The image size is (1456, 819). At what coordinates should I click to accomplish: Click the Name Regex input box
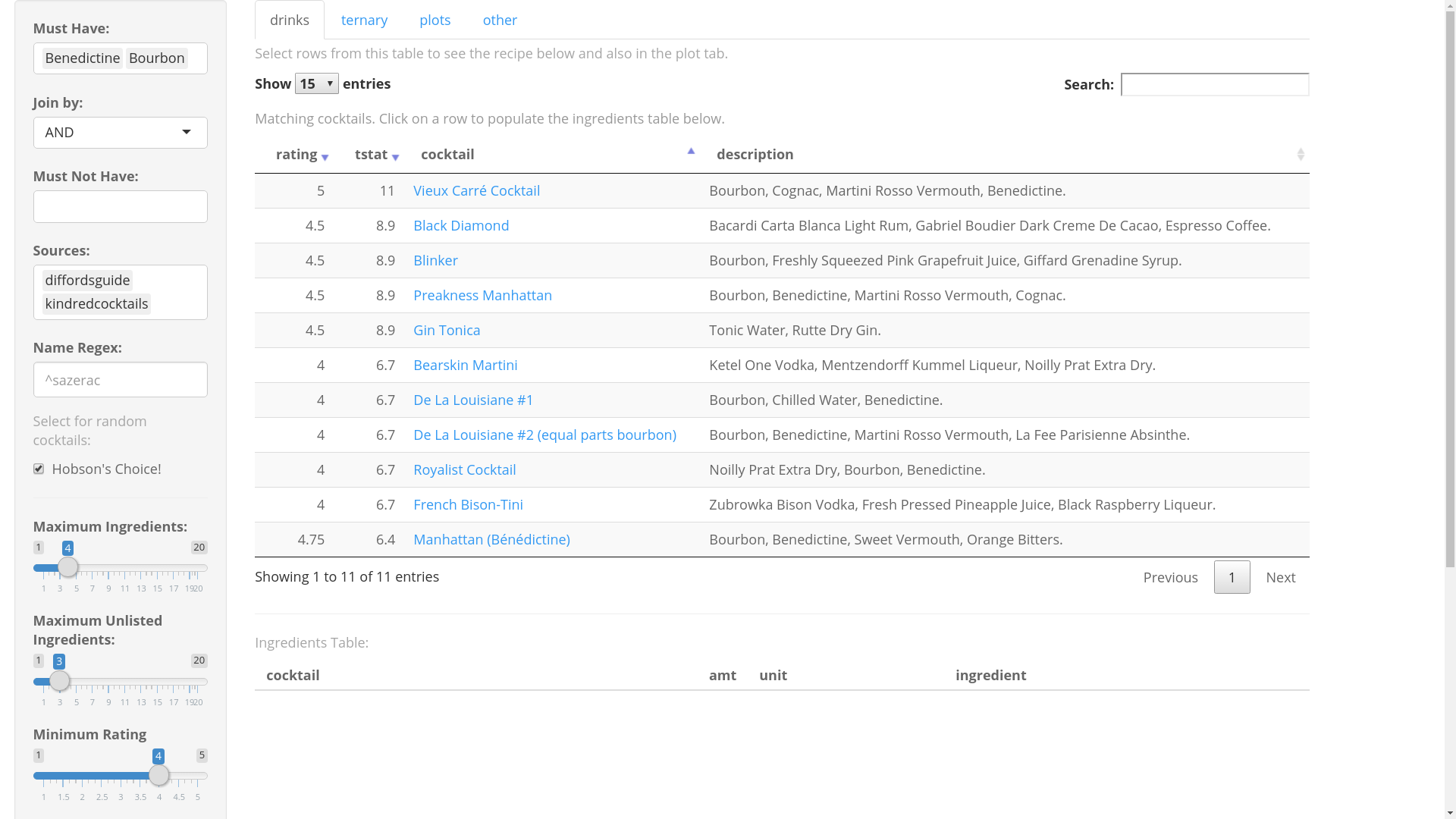pyautogui.click(x=120, y=379)
